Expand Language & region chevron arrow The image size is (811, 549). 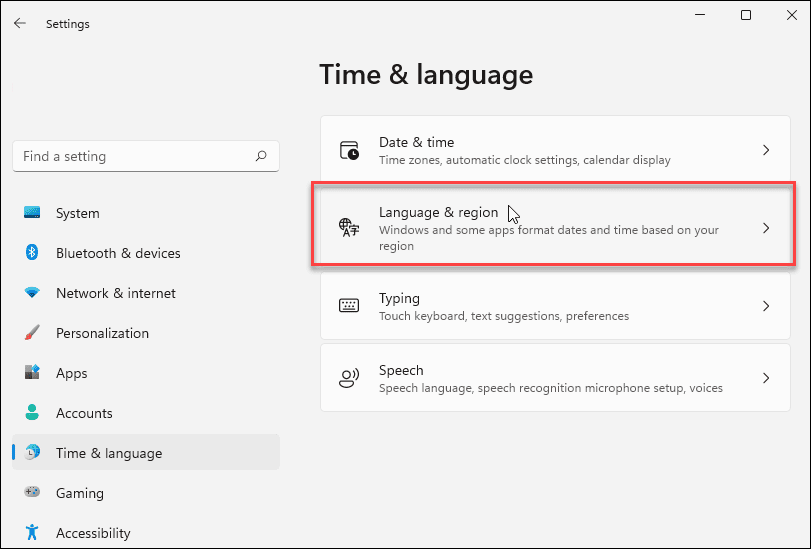(x=766, y=228)
